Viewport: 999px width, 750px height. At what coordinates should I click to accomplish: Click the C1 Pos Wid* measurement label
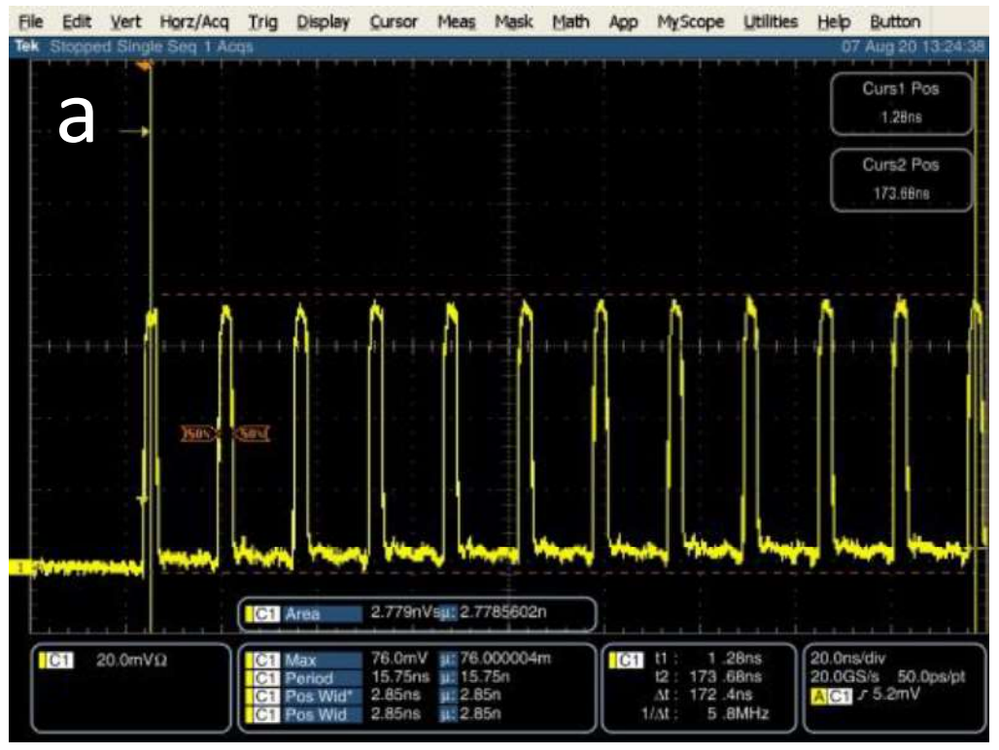303,696
